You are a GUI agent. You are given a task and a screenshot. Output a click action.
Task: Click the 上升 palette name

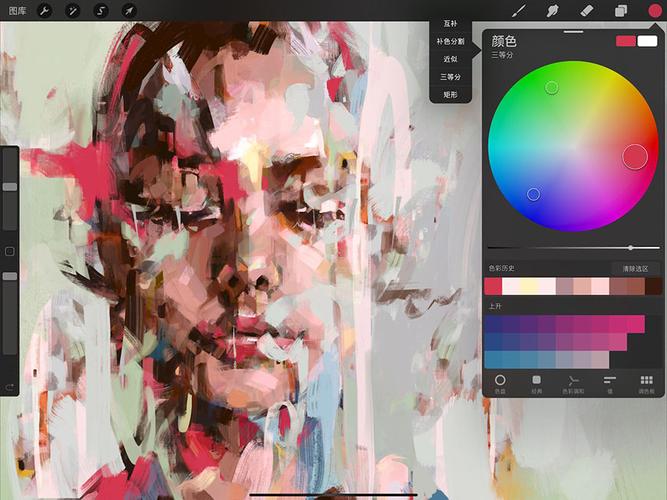(x=494, y=306)
